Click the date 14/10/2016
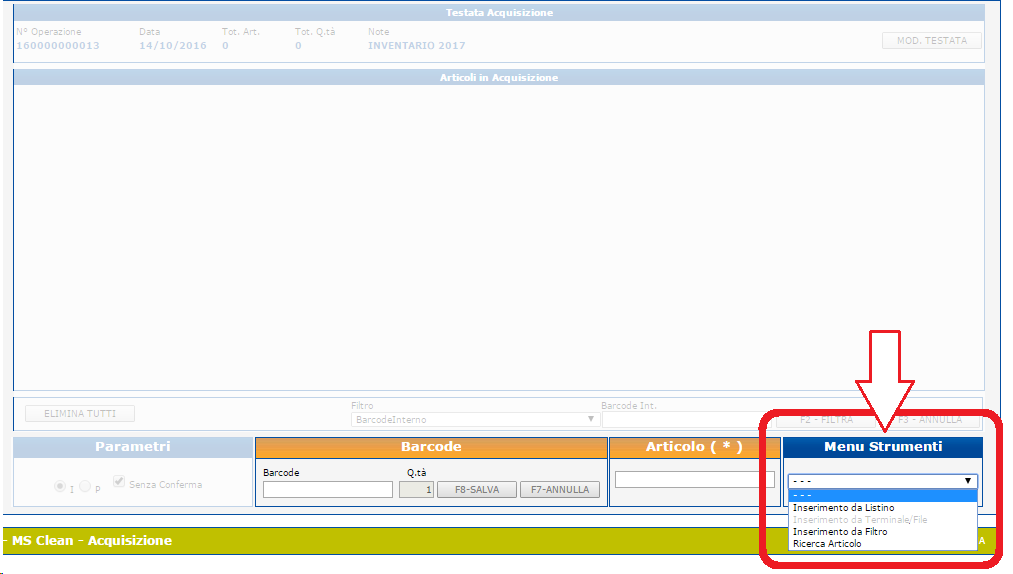 [x=172, y=46]
